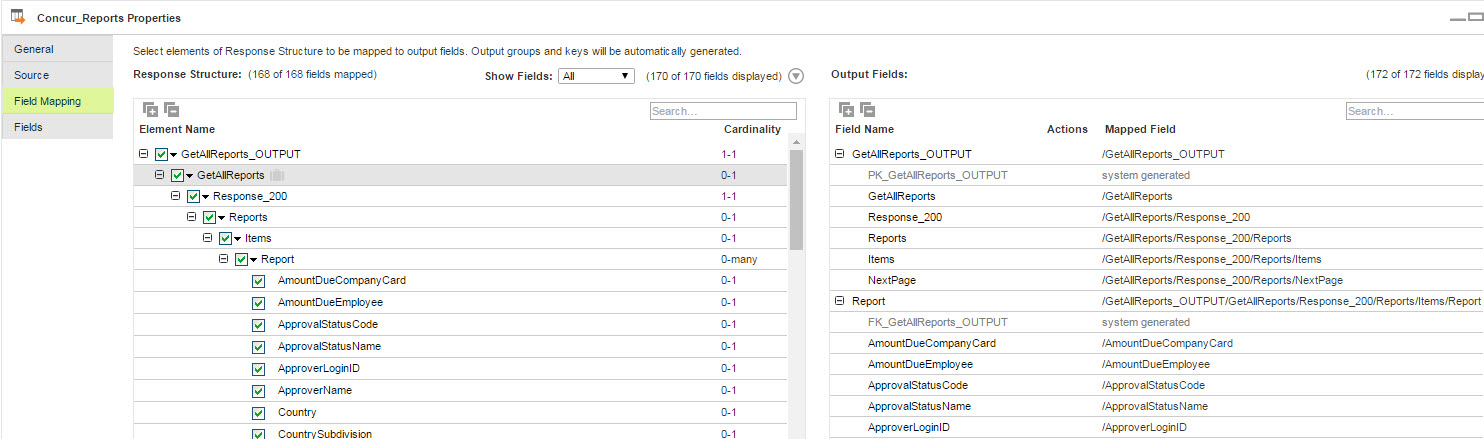The width and height of the screenshot is (1484, 439).
Task: Open the arrow menu next to GetAllReports_OUTPUT
Action: coord(174,155)
